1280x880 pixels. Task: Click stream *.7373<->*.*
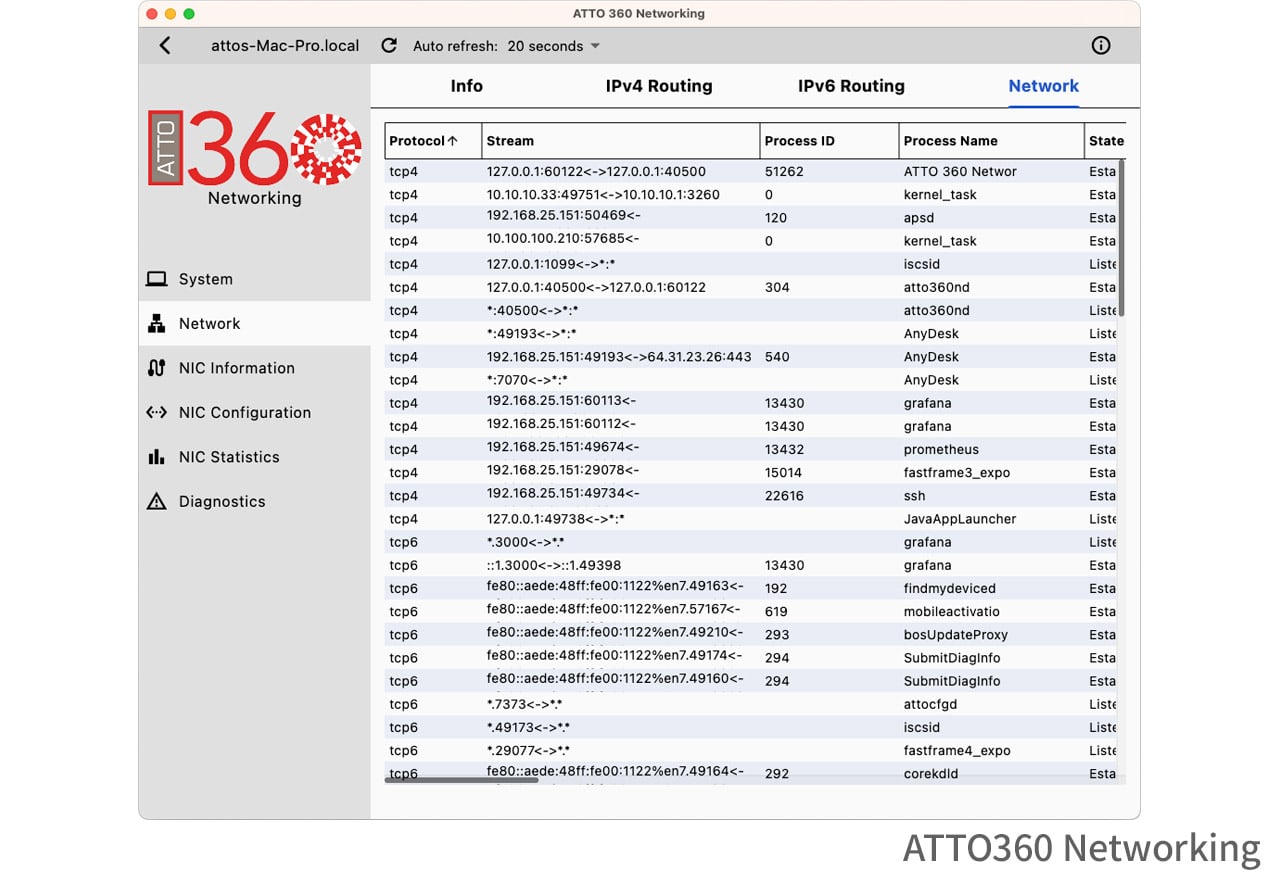pyautogui.click(x=524, y=704)
